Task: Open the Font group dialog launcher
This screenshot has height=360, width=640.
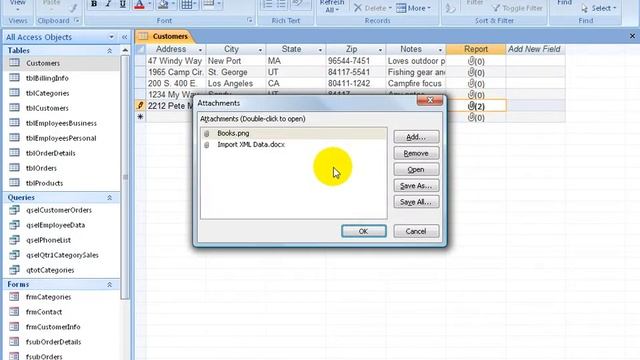Action: (x=250, y=20)
